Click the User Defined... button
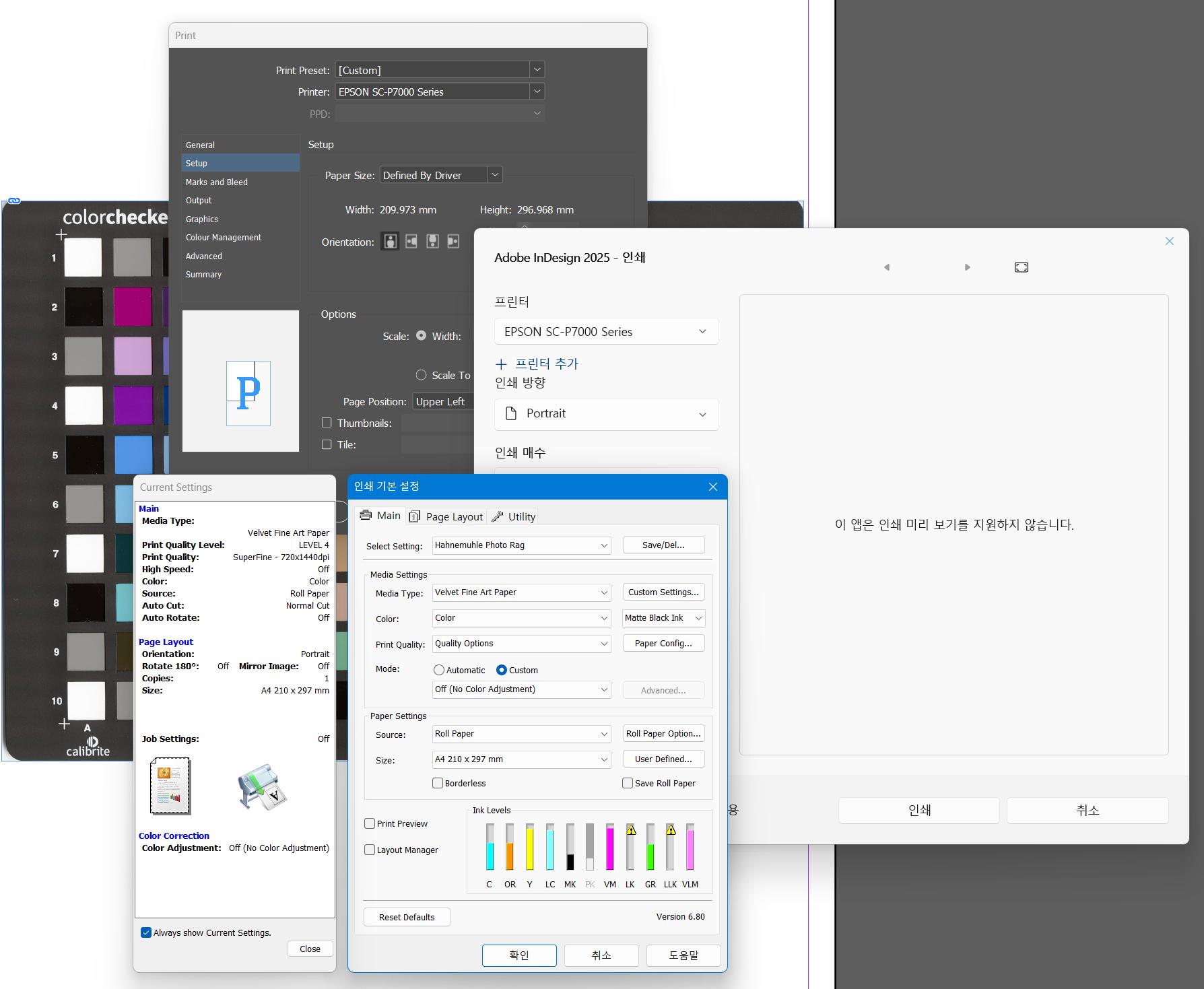This screenshot has width=1204, height=989. (664, 759)
